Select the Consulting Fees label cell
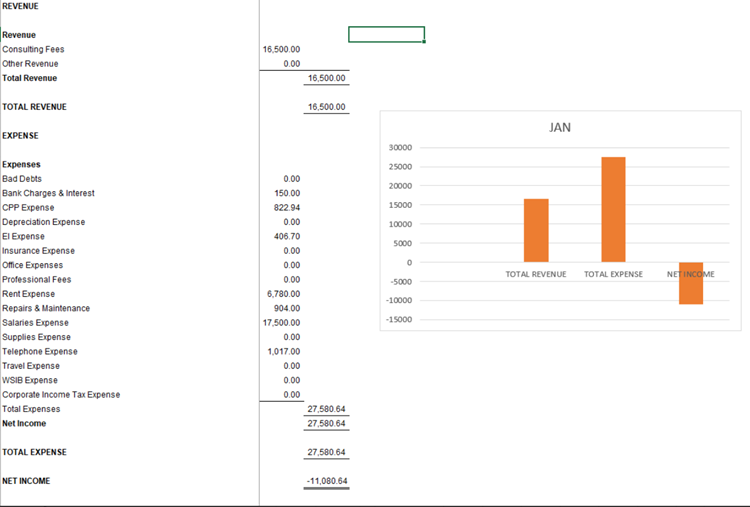750x507 pixels. pos(33,49)
